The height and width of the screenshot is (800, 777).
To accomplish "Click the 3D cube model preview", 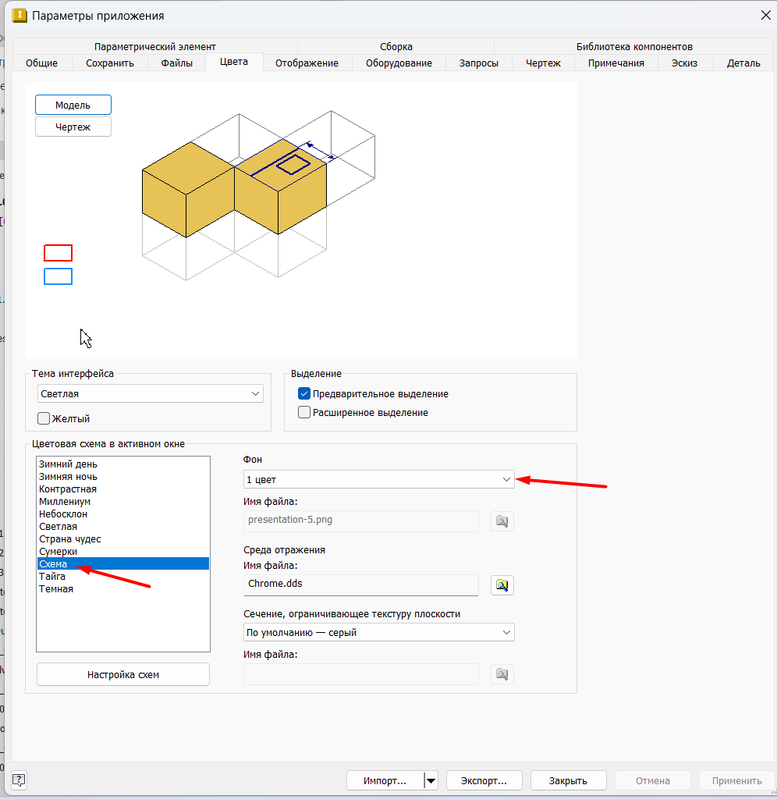I will tap(258, 195).
